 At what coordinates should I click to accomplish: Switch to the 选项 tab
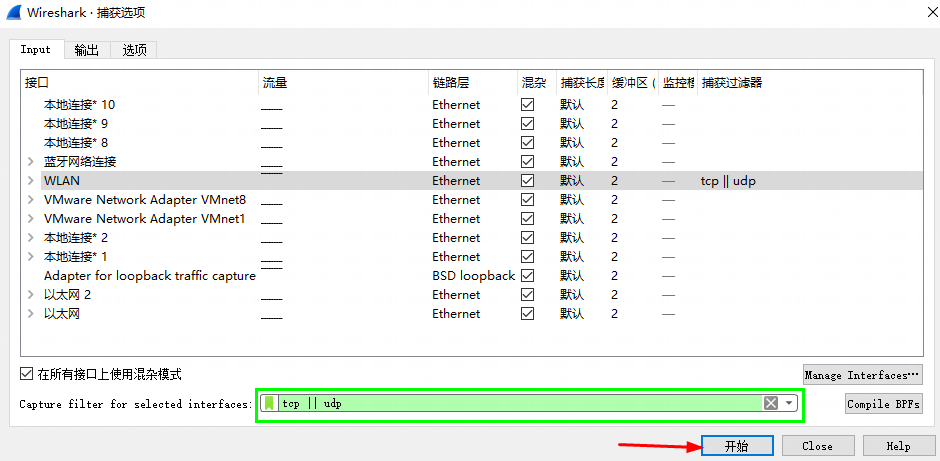click(x=134, y=50)
